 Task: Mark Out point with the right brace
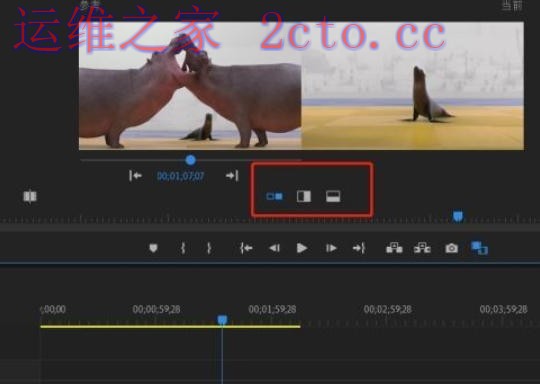209,248
